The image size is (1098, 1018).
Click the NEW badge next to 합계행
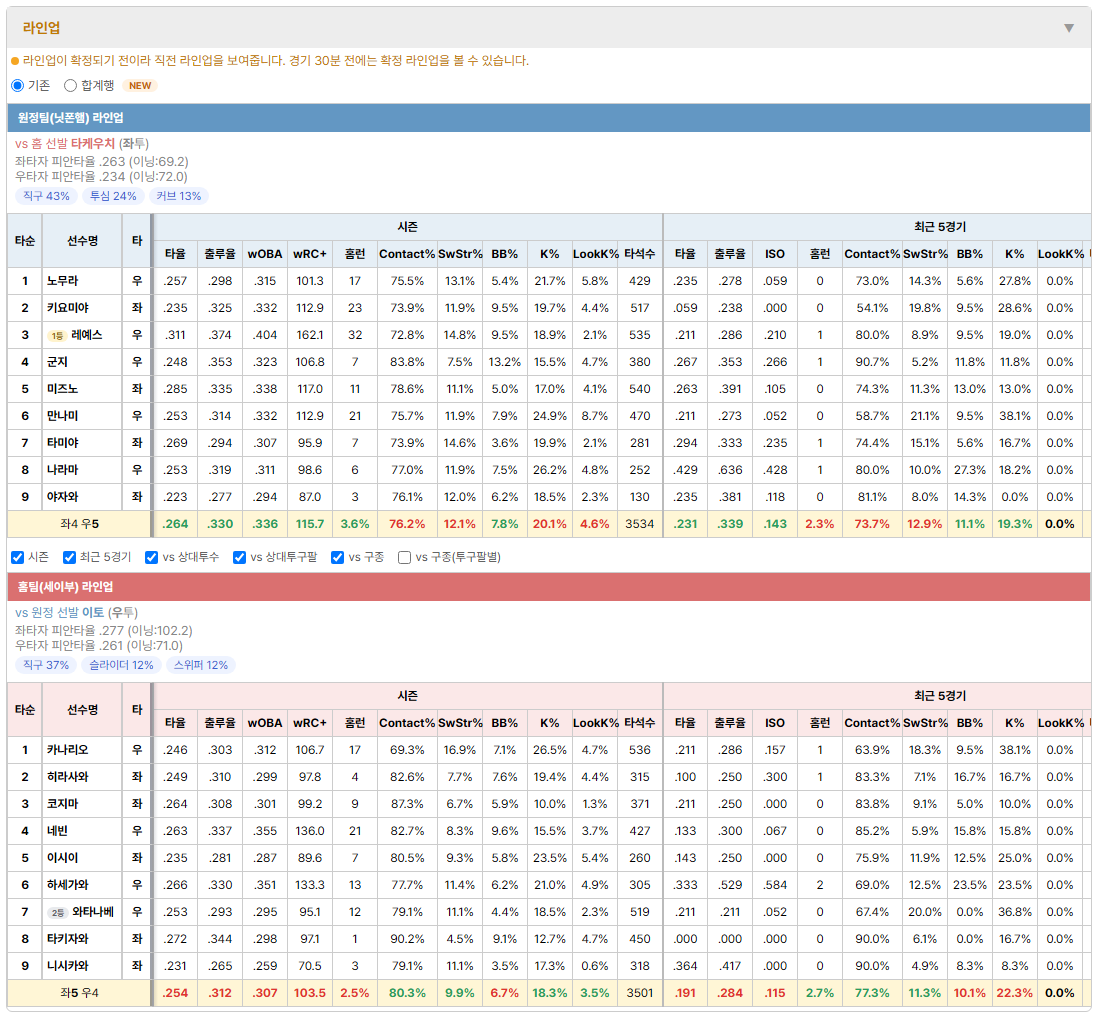point(140,85)
